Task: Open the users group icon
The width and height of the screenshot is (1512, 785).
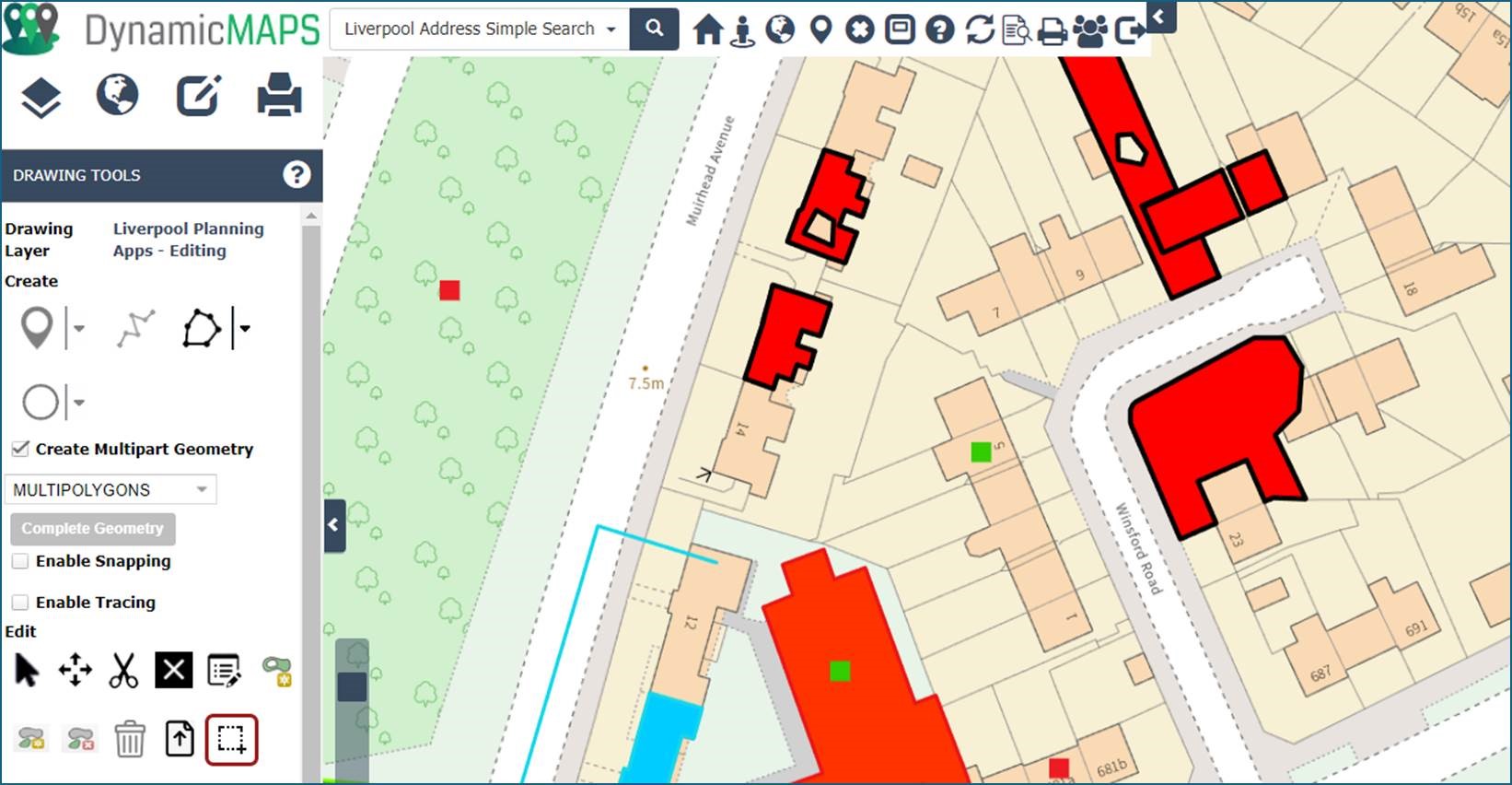Action: click(x=1091, y=30)
